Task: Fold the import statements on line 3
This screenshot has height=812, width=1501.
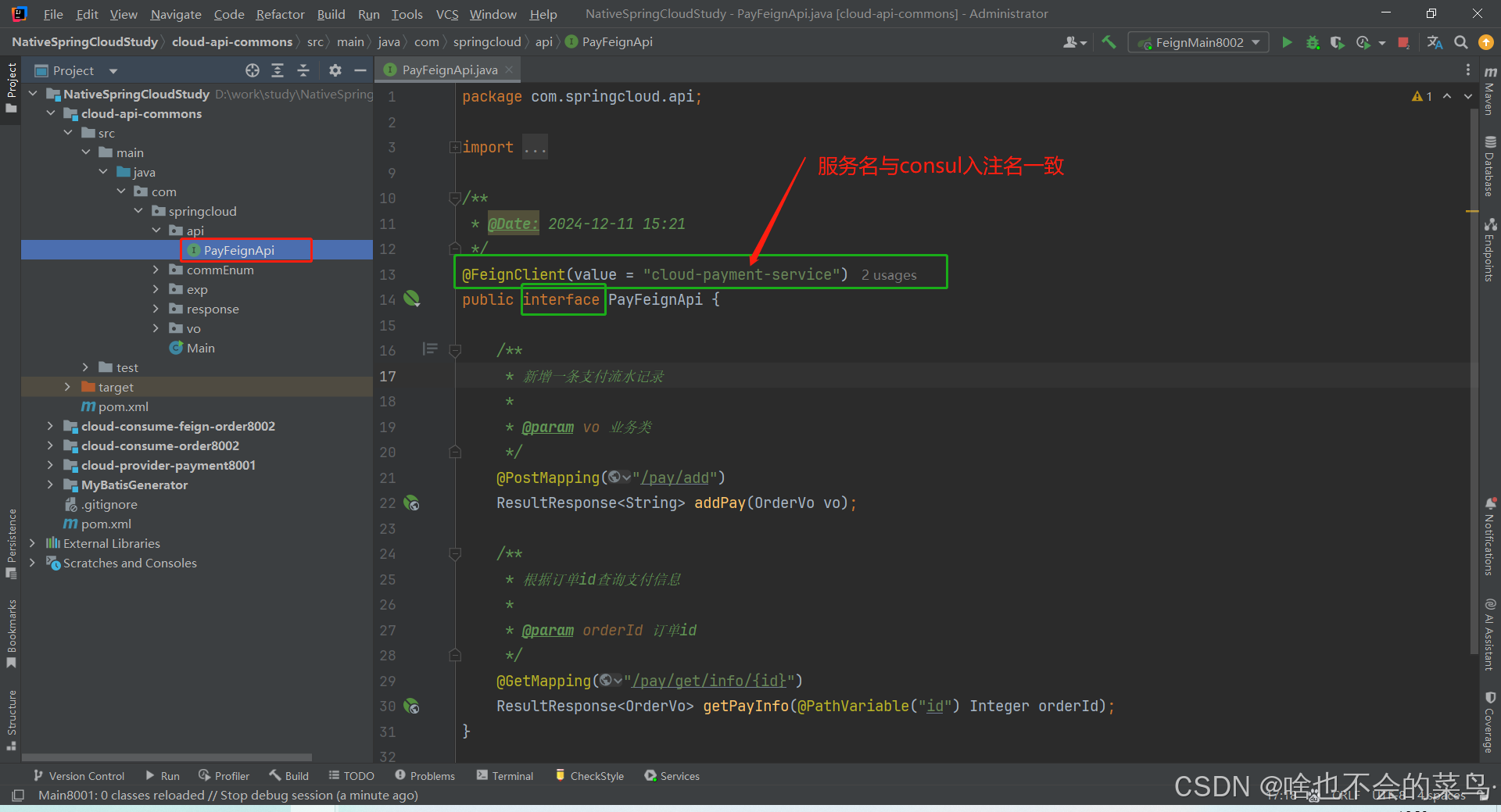Action: point(456,147)
